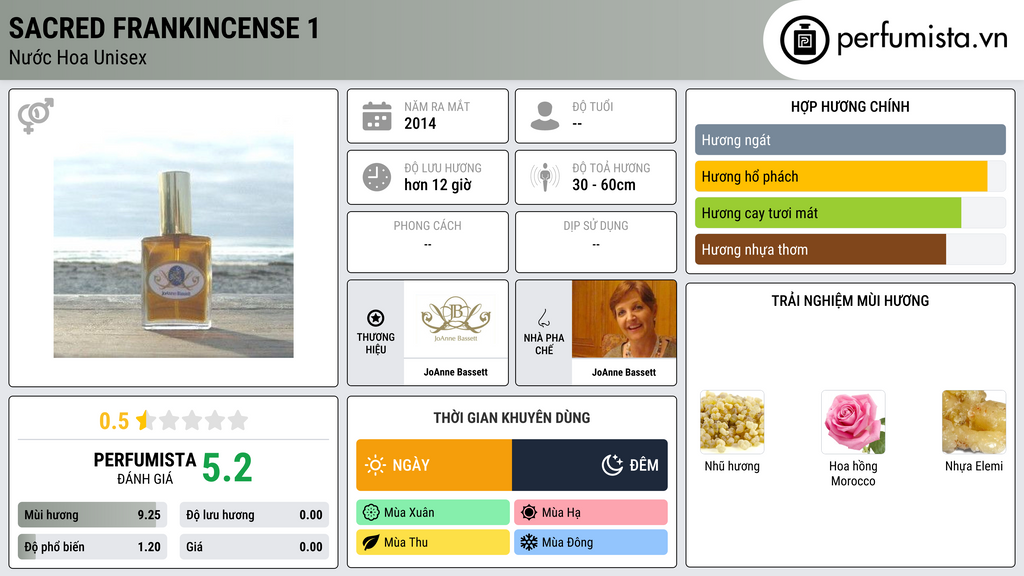
Task: Click the Thời gian khuyên dùng heading
Action: click(512, 418)
